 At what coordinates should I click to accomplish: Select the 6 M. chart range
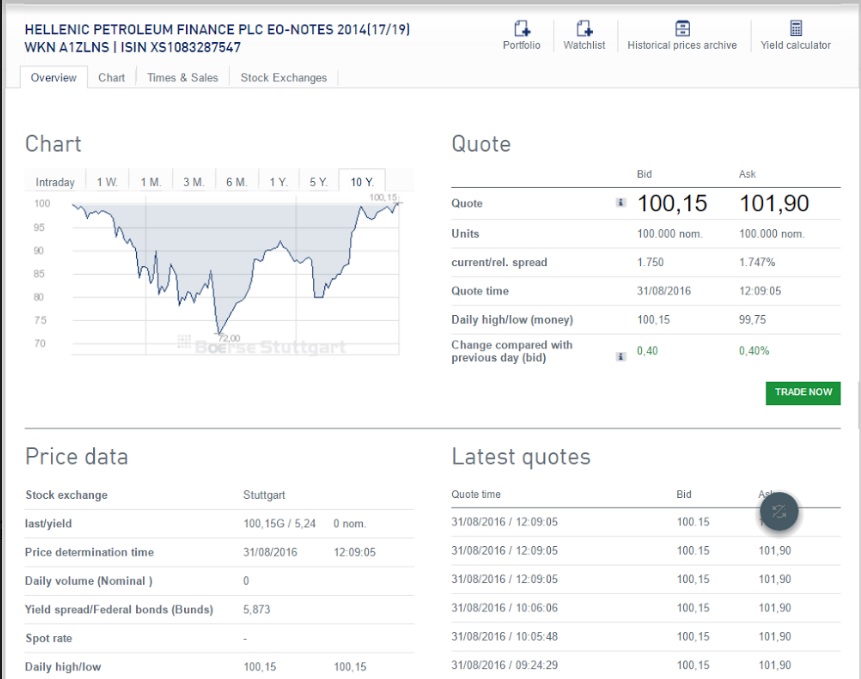[236, 182]
